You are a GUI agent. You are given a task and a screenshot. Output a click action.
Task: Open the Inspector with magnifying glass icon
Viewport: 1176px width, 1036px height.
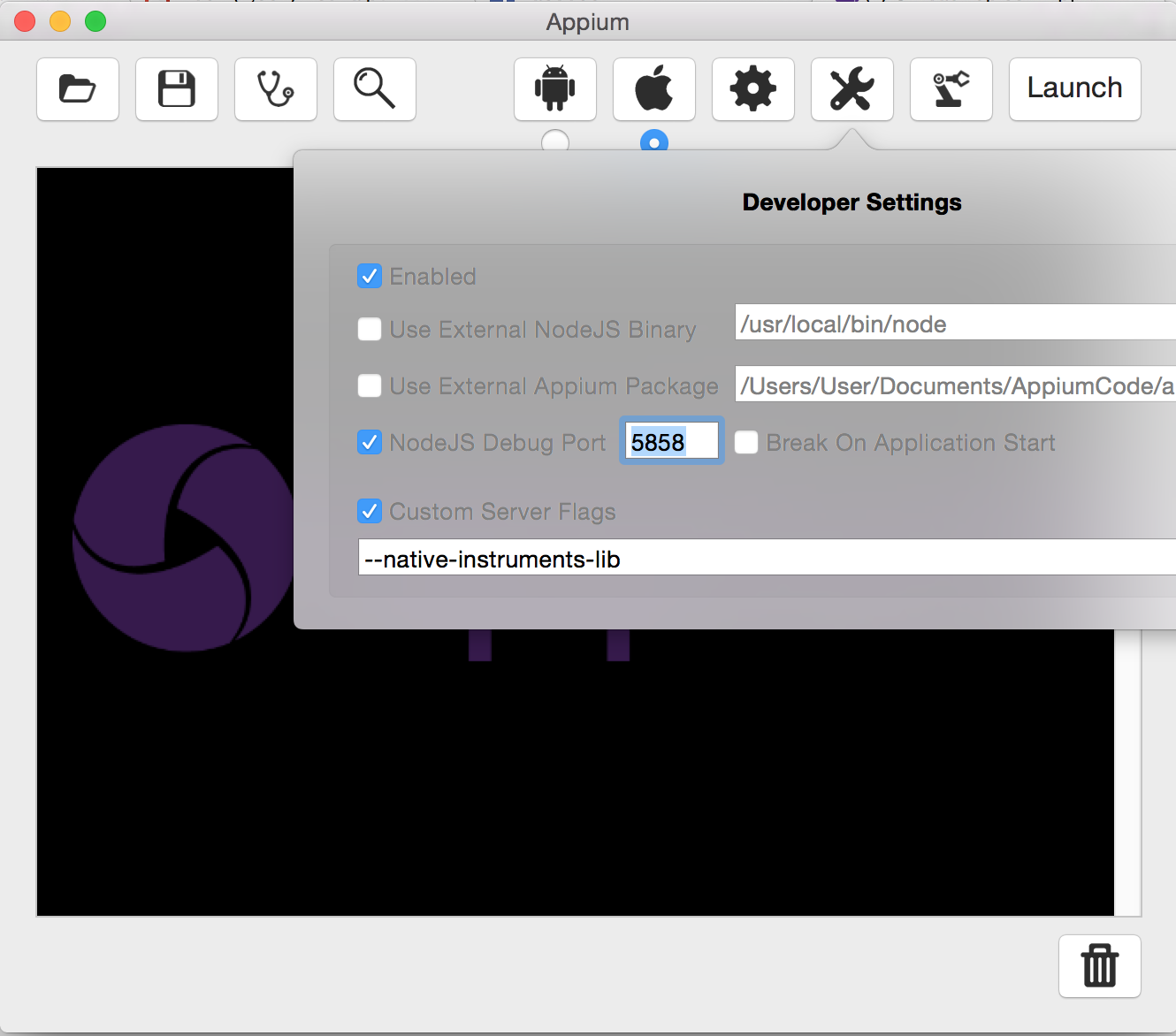[375, 89]
